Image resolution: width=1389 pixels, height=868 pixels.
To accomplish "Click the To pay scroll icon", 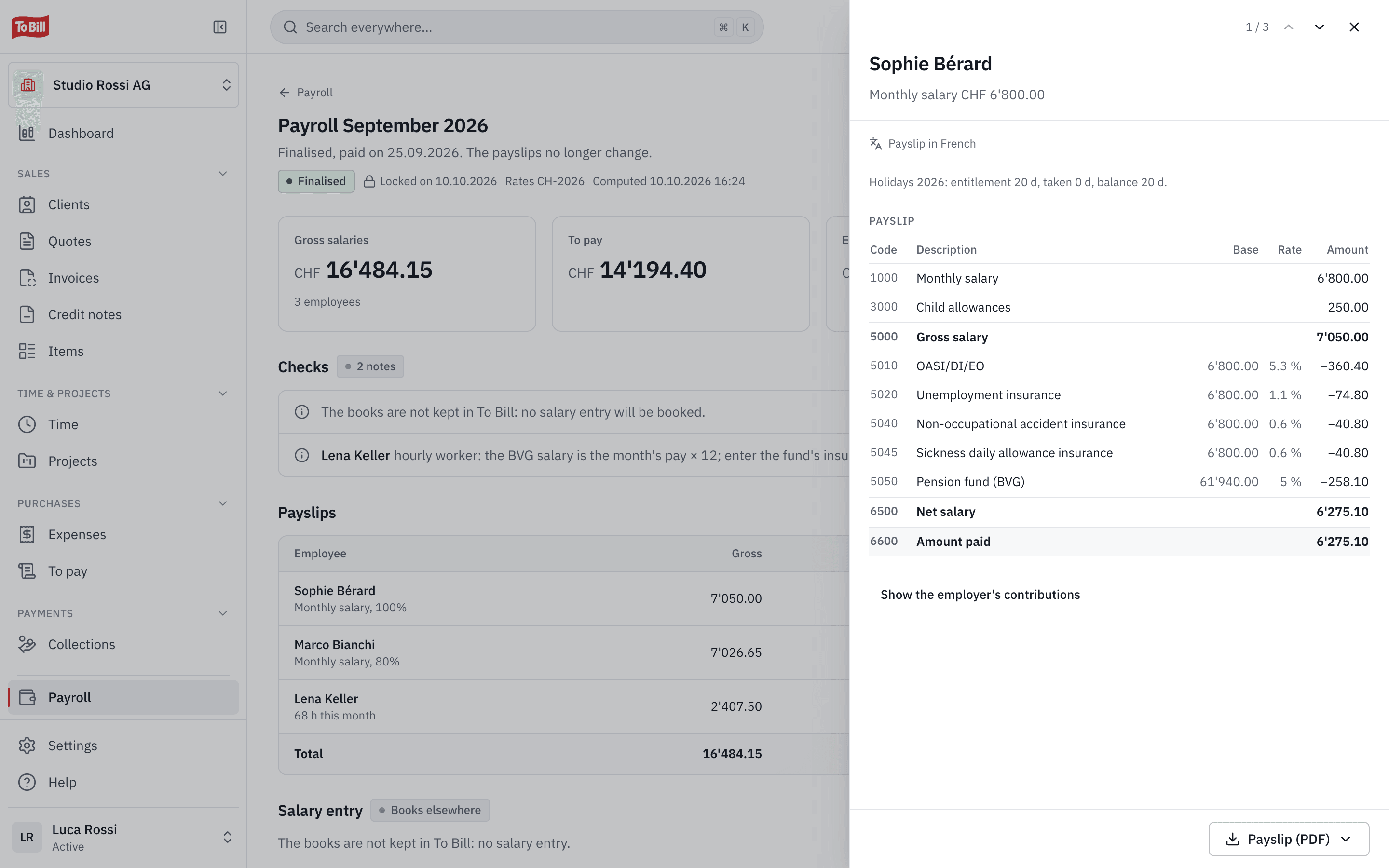I will click(27, 571).
